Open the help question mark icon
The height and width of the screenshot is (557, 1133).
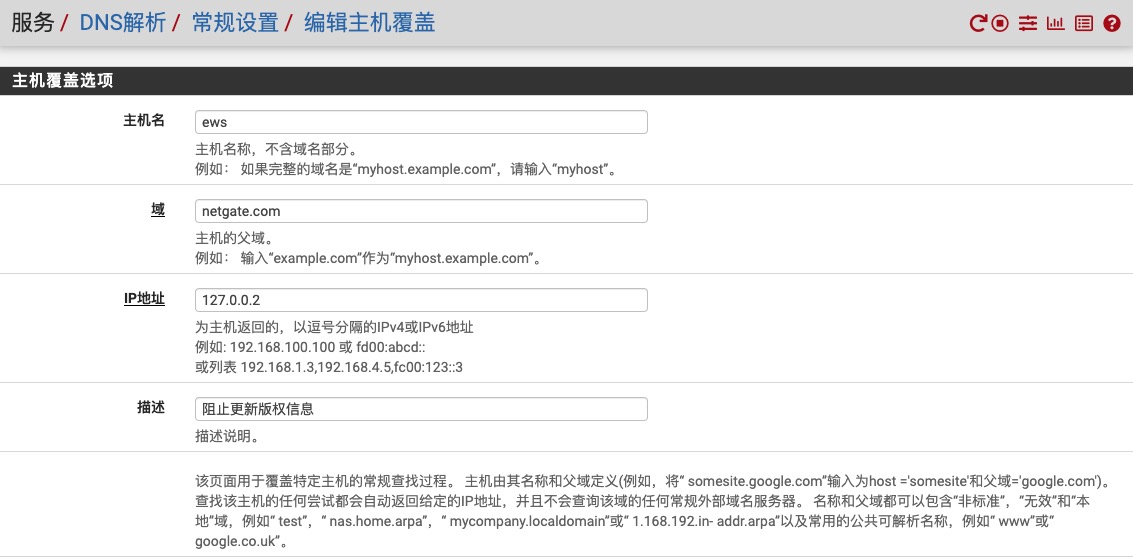(1111, 23)
